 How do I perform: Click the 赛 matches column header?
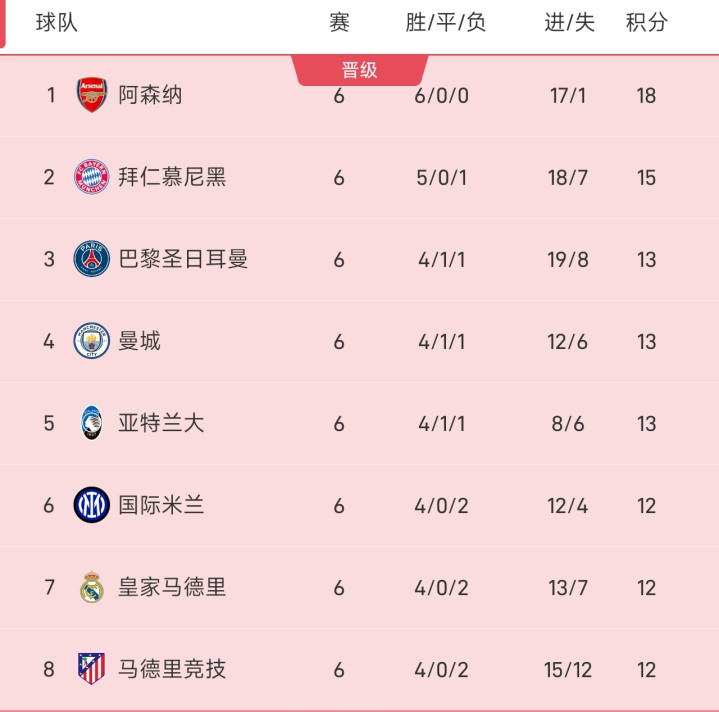coord(339,22)
